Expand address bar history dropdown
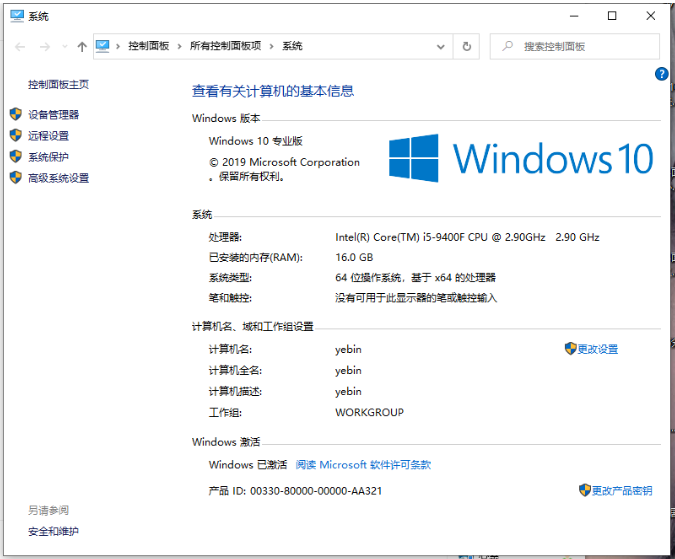 pos(443,46)
